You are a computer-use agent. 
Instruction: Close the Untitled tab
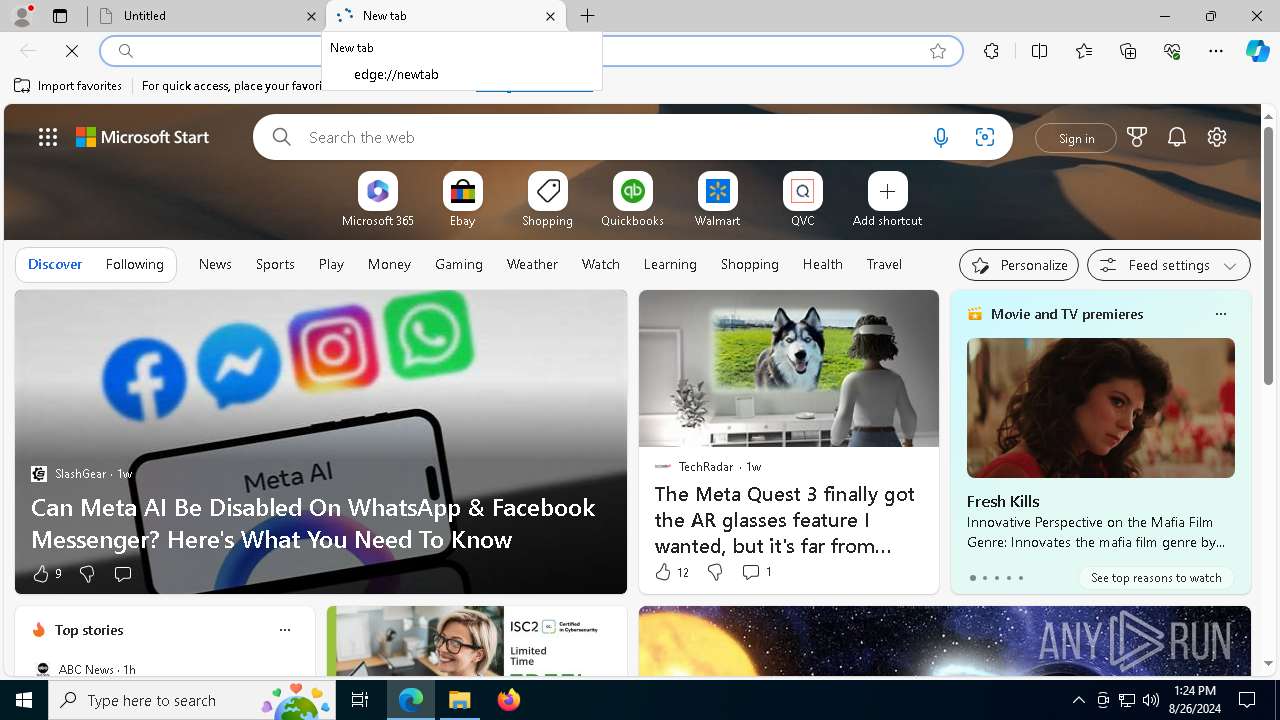pos(312,16)
